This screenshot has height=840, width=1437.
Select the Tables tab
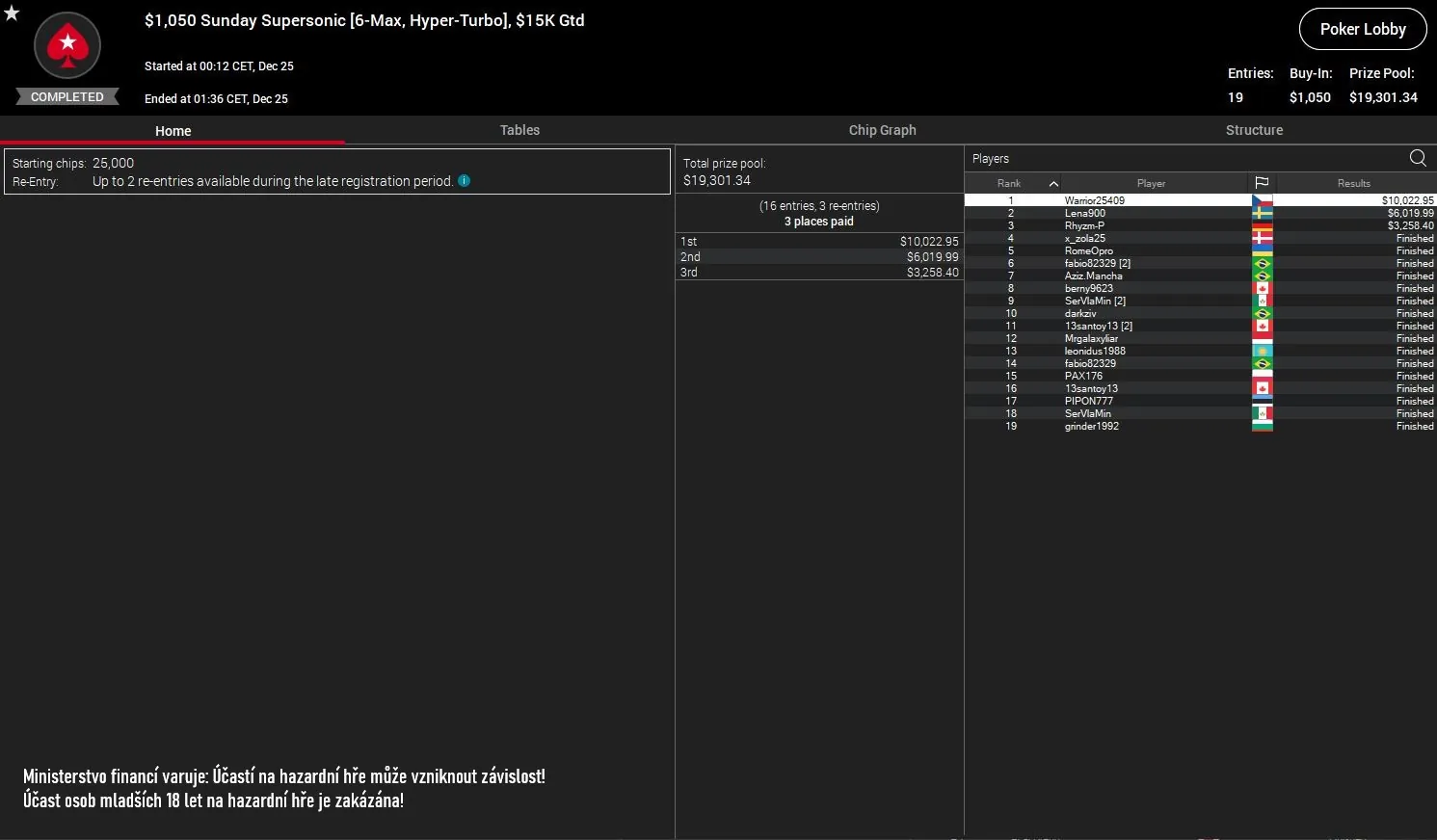(x=519, y=130)
